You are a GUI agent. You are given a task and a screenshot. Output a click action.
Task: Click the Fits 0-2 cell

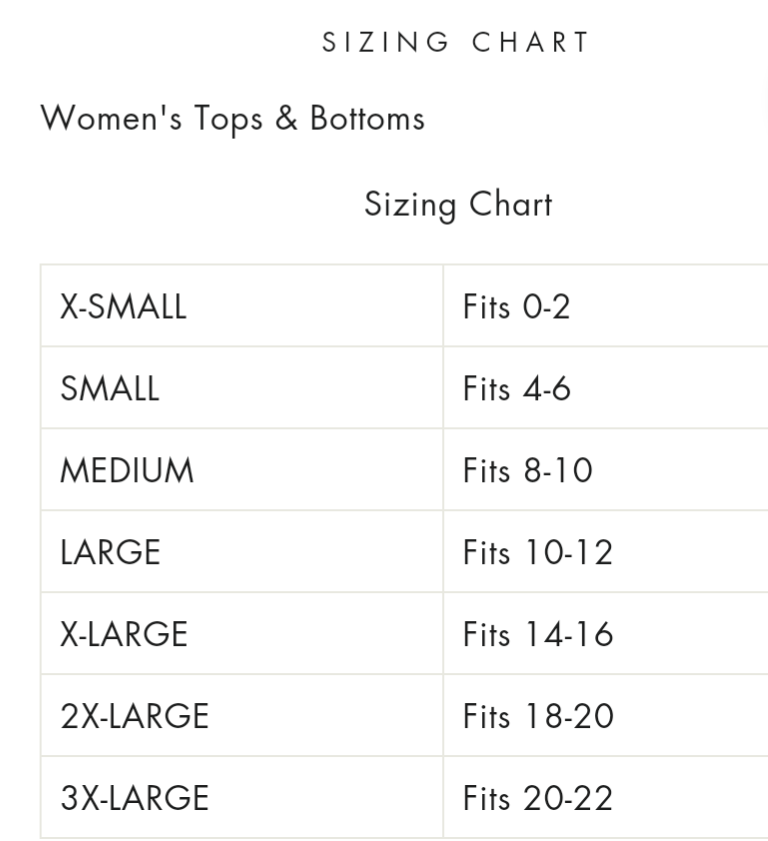[x=516, y=306]
